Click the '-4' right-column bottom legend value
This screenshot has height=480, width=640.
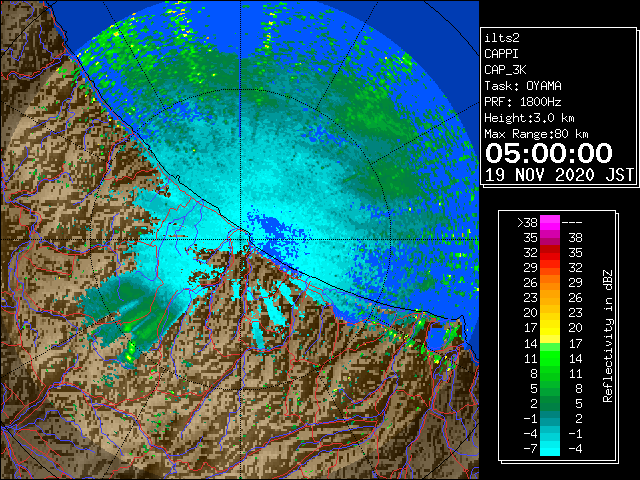pyautogui.click(x=575, y=449)
